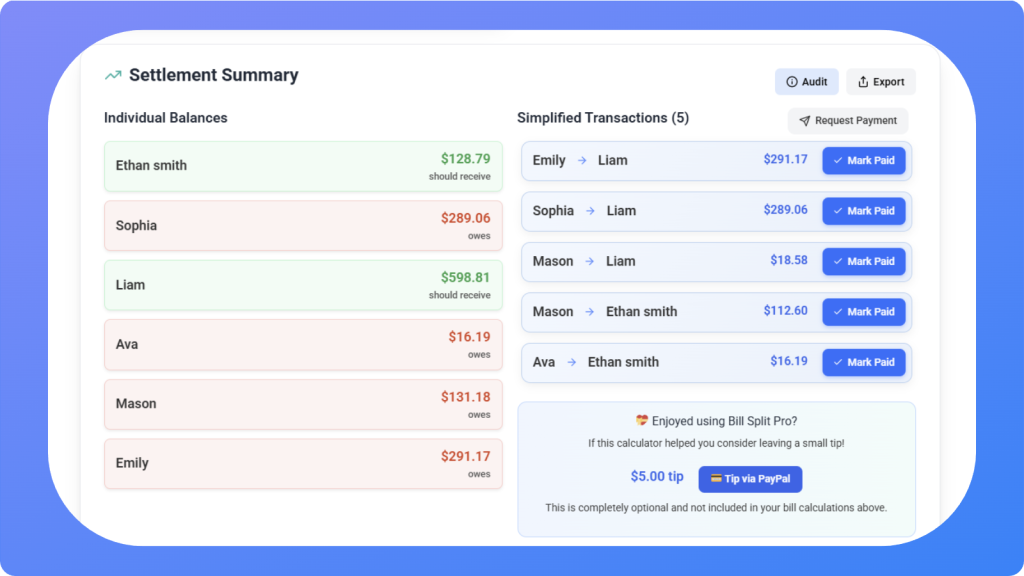Open the Audit panel
This screenshot has width=1024, height=576.
coord(806,81)
